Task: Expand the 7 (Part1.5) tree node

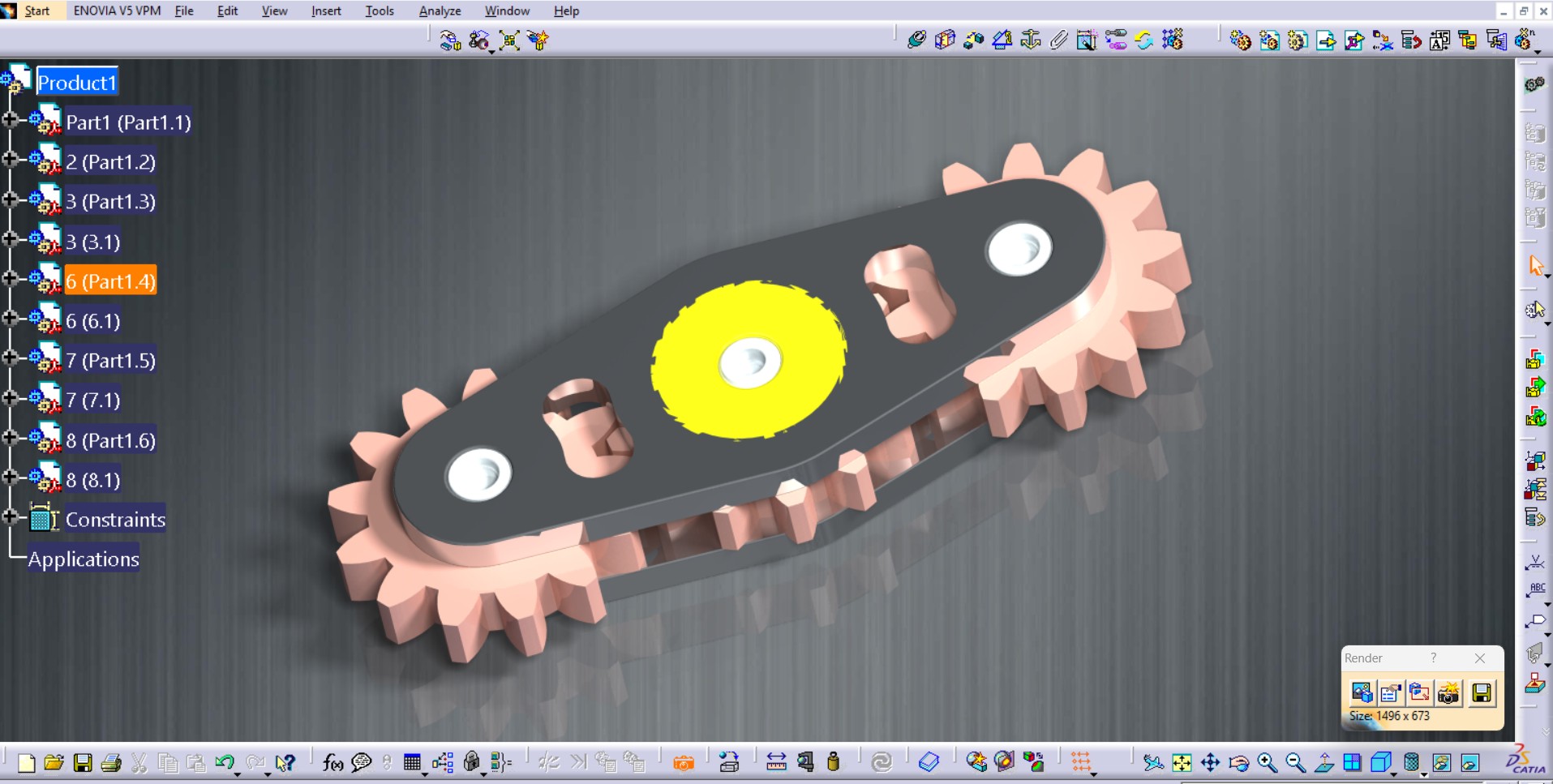Action: tap(10, 358)
